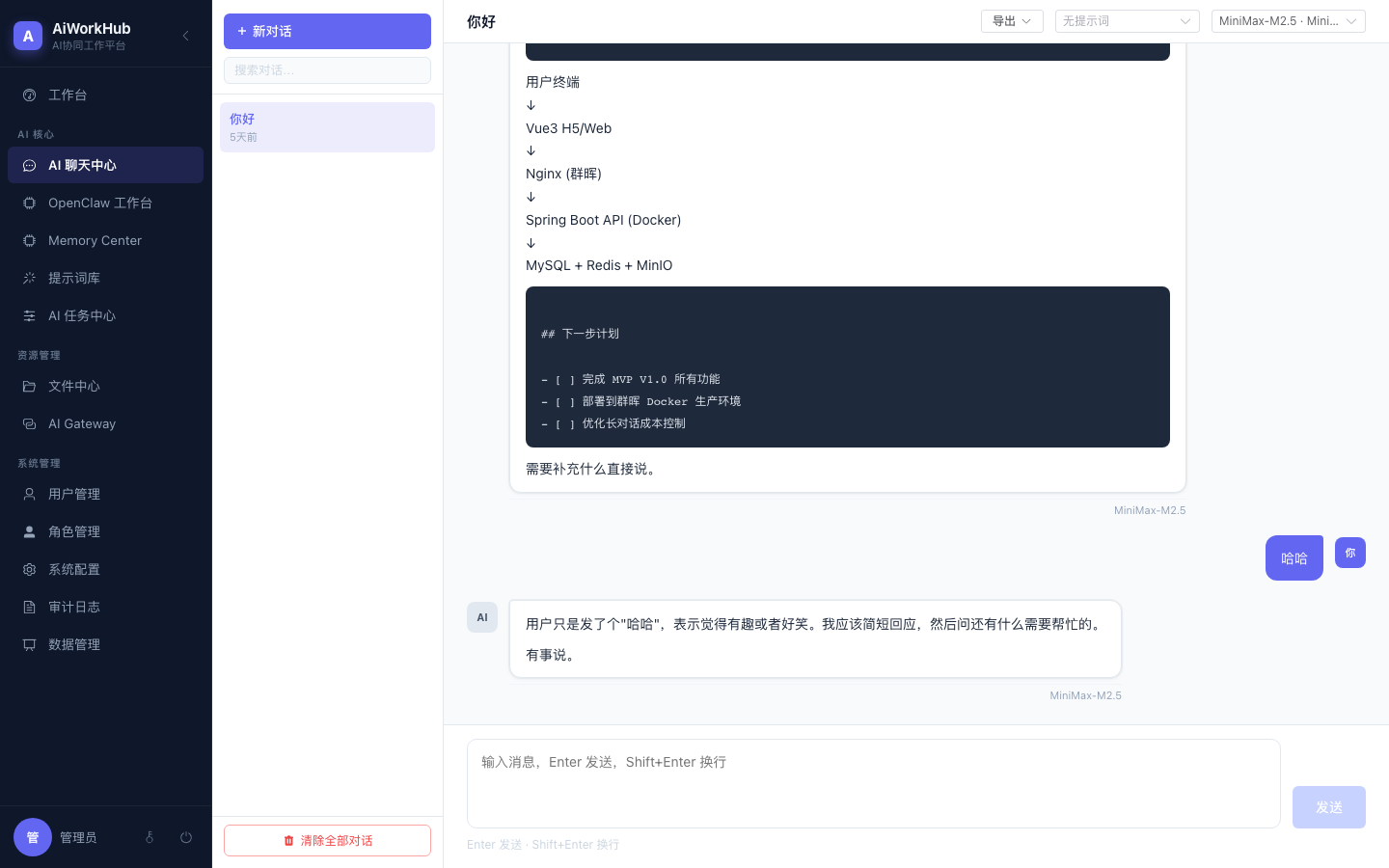Click MiniMax-M2.5 label under the last reply
This screenshot has width=1389, height=868.
click(1086, 695)
